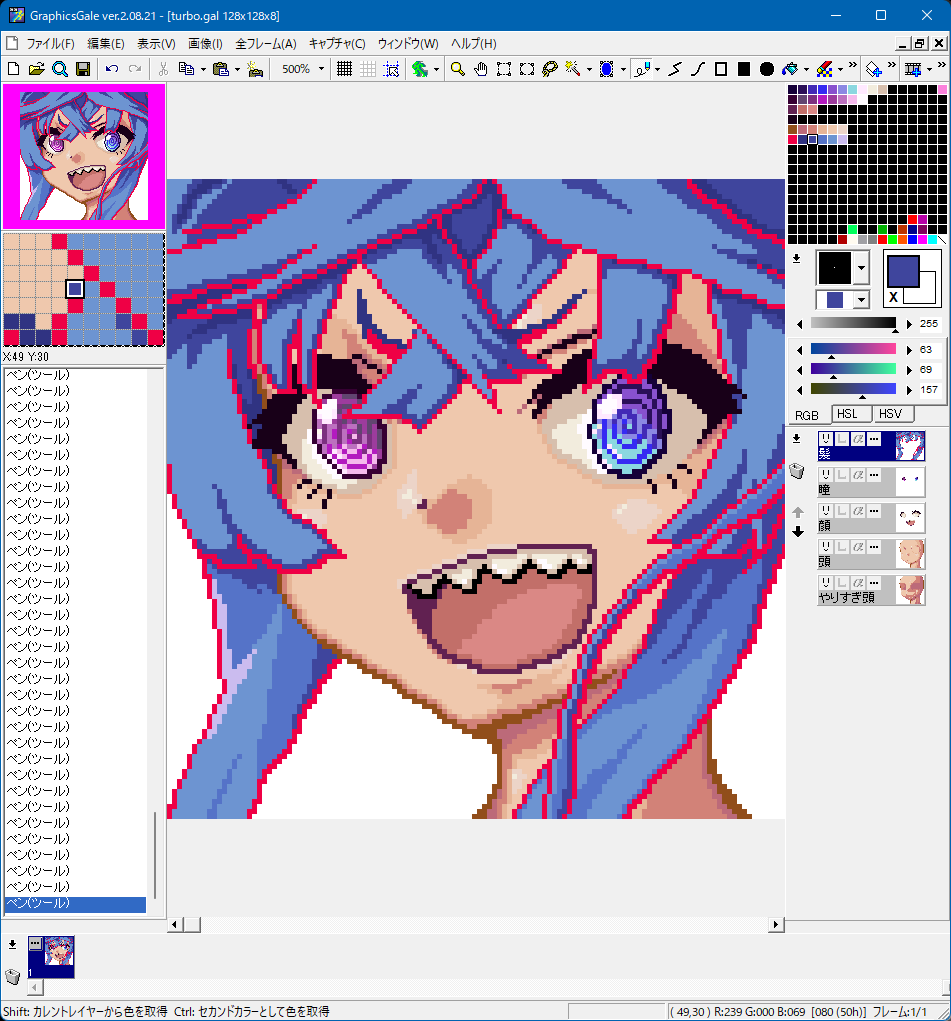Toggle visibility of the 瞳 layer
951x1021 pixels.
pos(826,475)
